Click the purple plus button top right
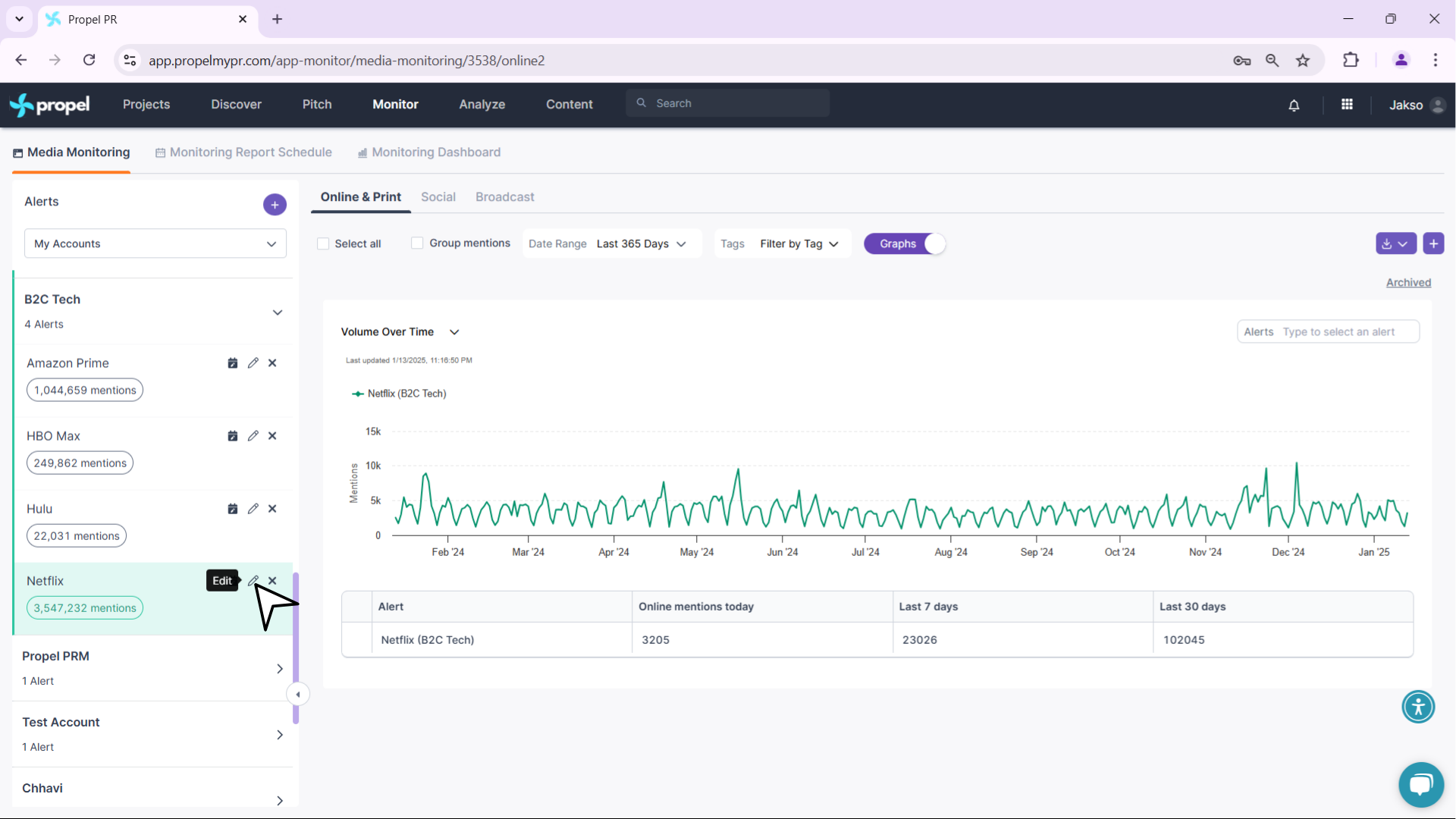 click(x=1433, y=243)
